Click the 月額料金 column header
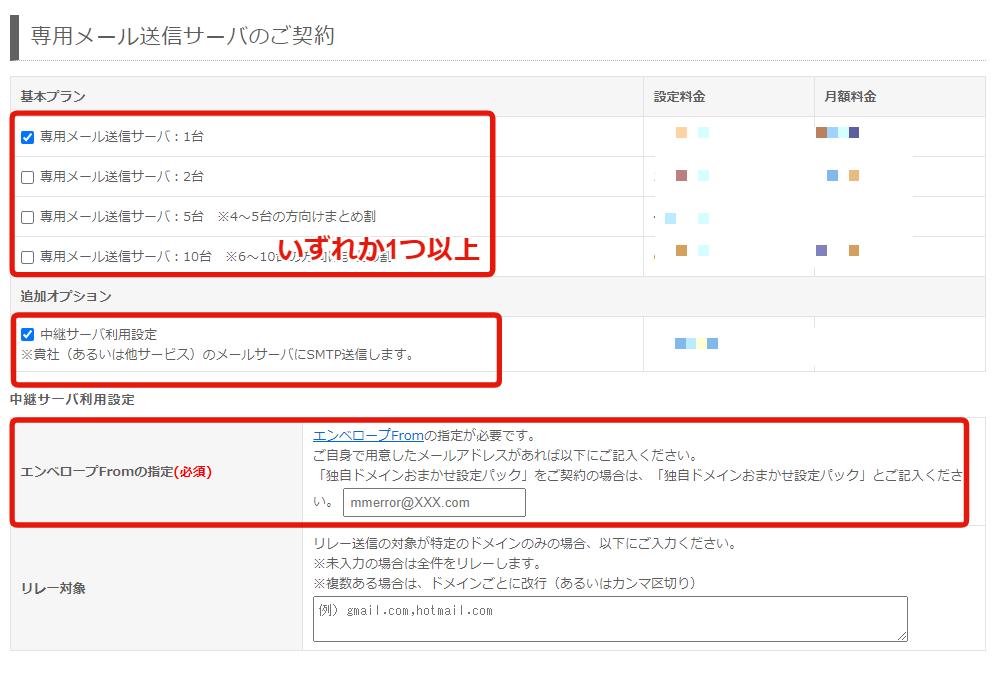Image resolution: width=996 pixels, height=673 pixels. (x=850, y=97)
